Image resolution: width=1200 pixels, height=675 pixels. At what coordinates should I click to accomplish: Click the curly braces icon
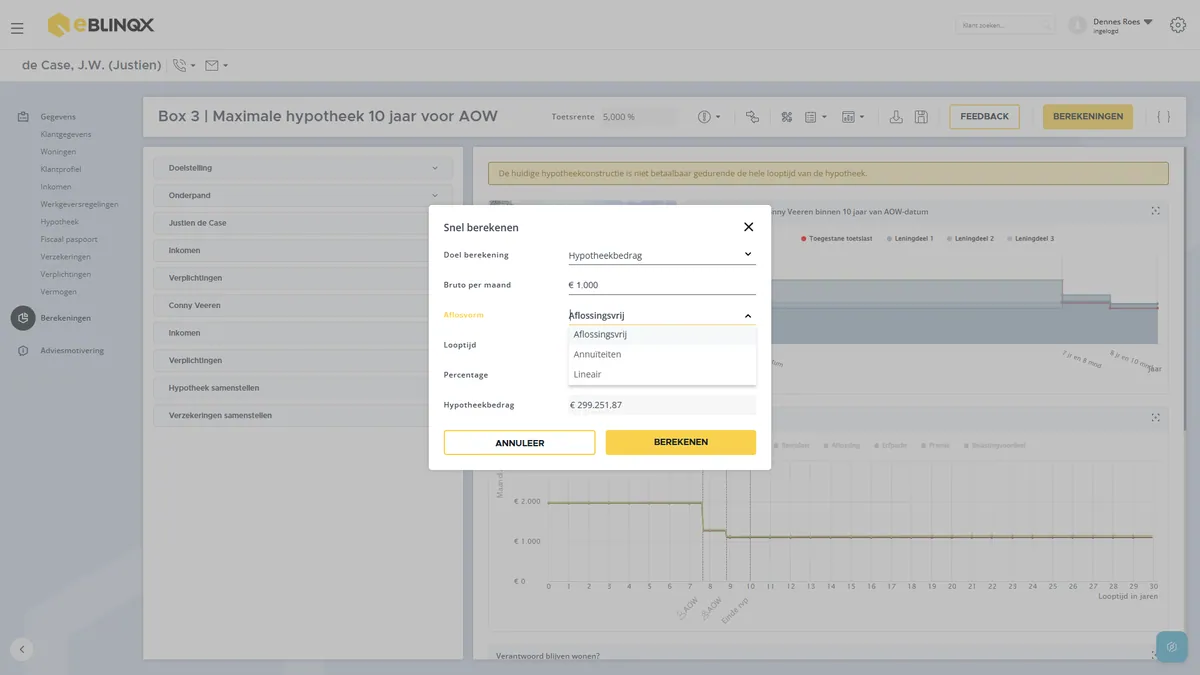[1163, 117]
